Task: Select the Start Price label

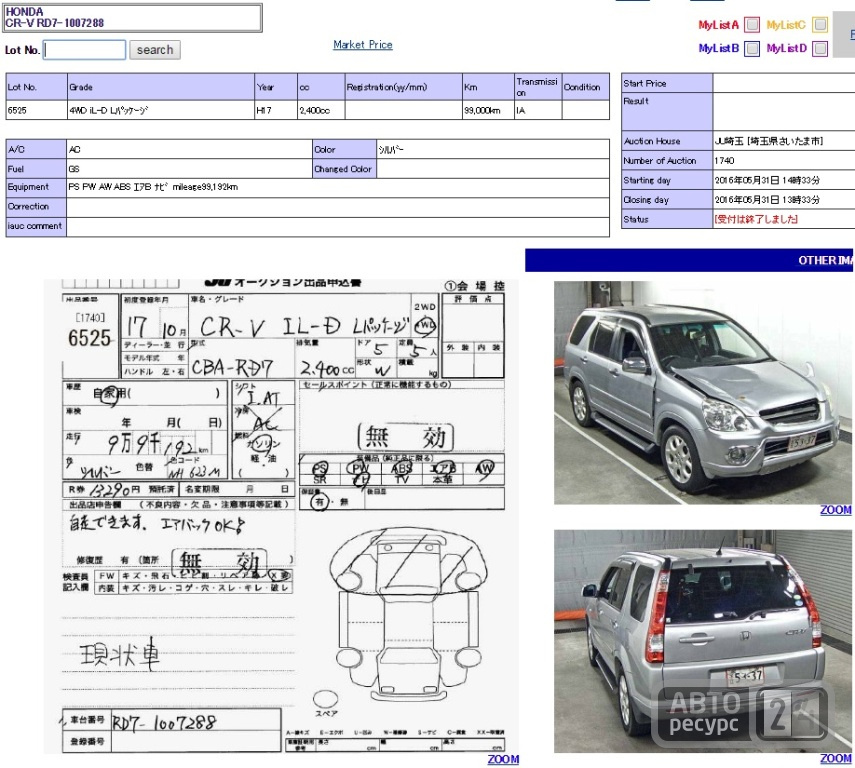Action: tap(645, 83)
